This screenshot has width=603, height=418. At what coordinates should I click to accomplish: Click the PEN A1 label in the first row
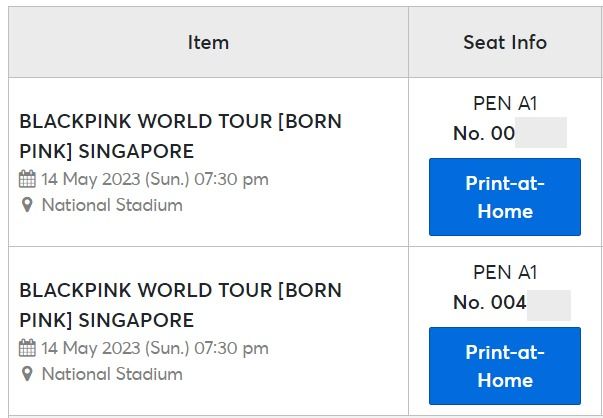pyautogui.click(x=505, y=103)
